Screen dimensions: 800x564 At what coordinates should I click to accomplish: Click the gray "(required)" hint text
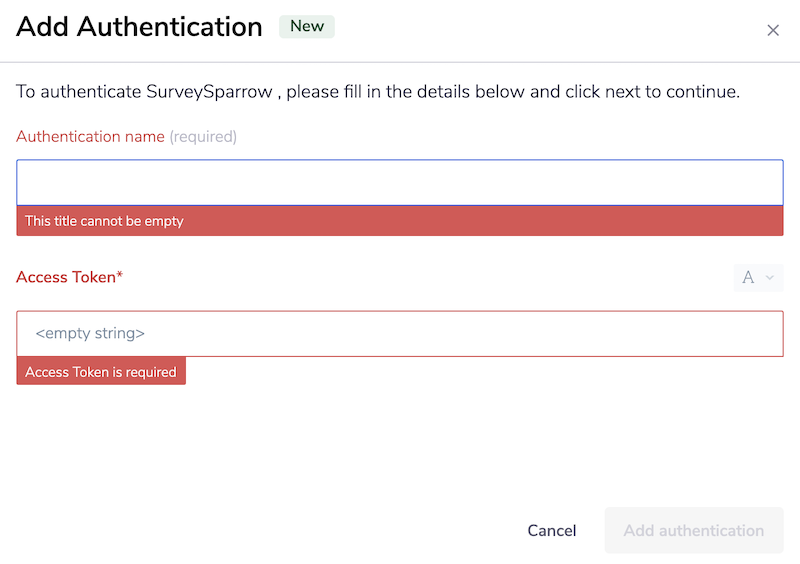[x=203, y=136]
